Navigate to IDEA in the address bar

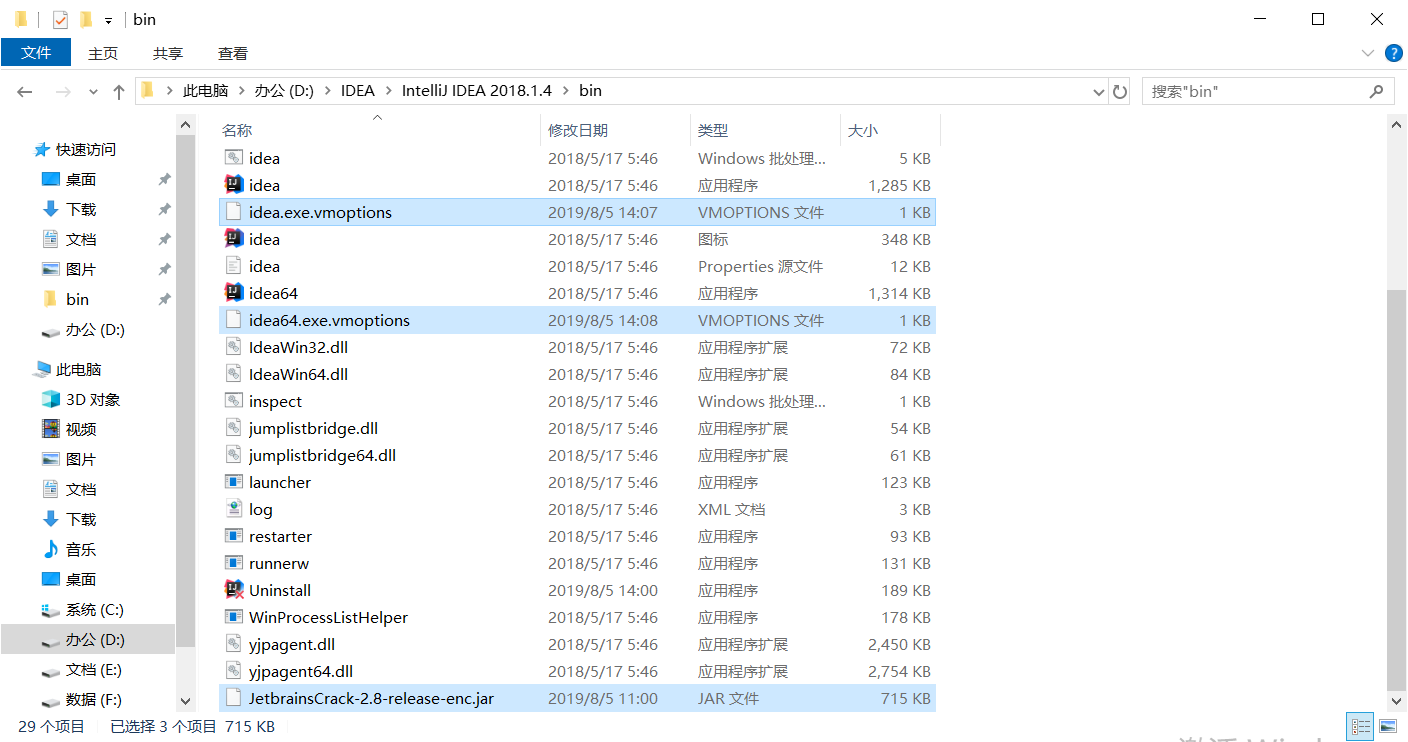357,91
